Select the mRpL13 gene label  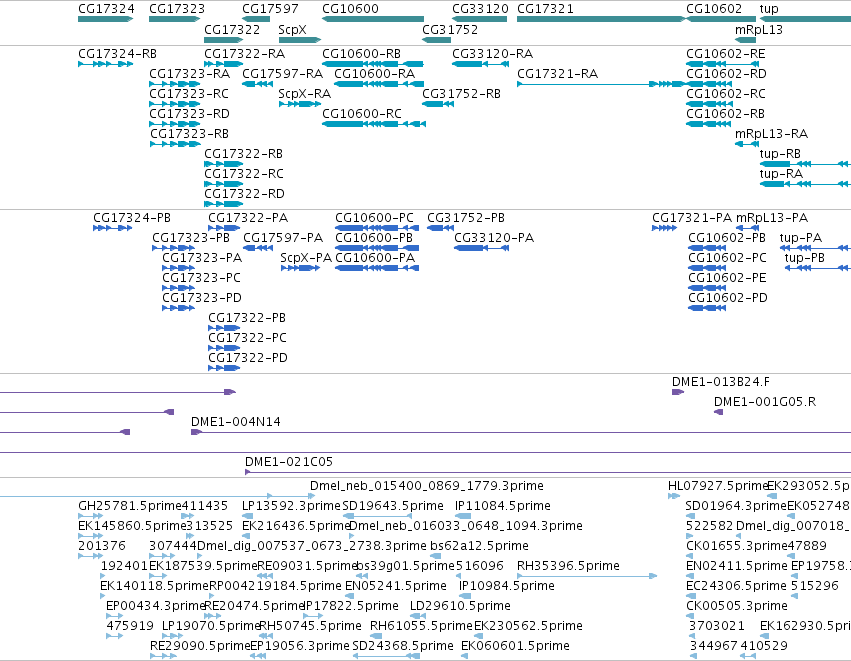(x=759, y=29)
